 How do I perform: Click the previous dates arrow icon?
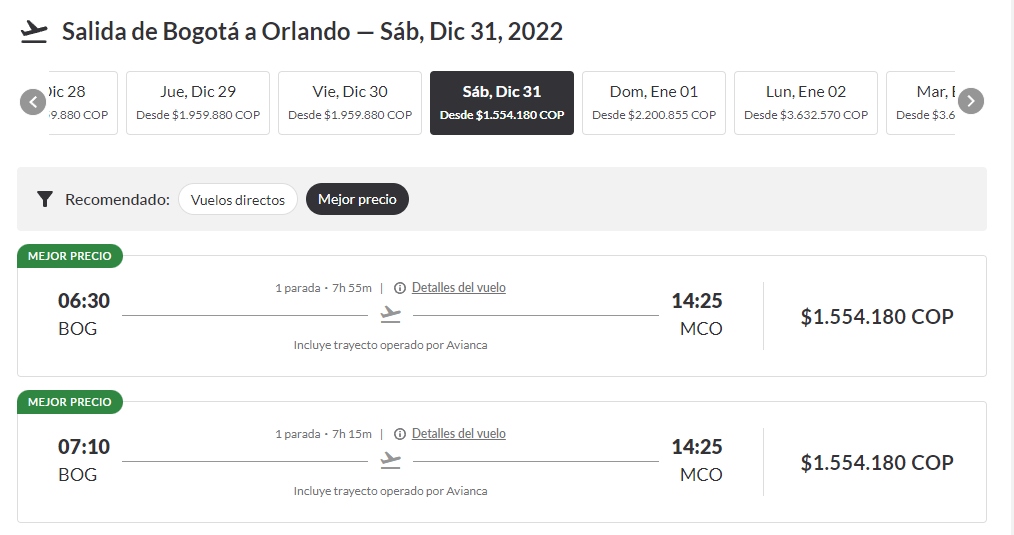(33, 102)
